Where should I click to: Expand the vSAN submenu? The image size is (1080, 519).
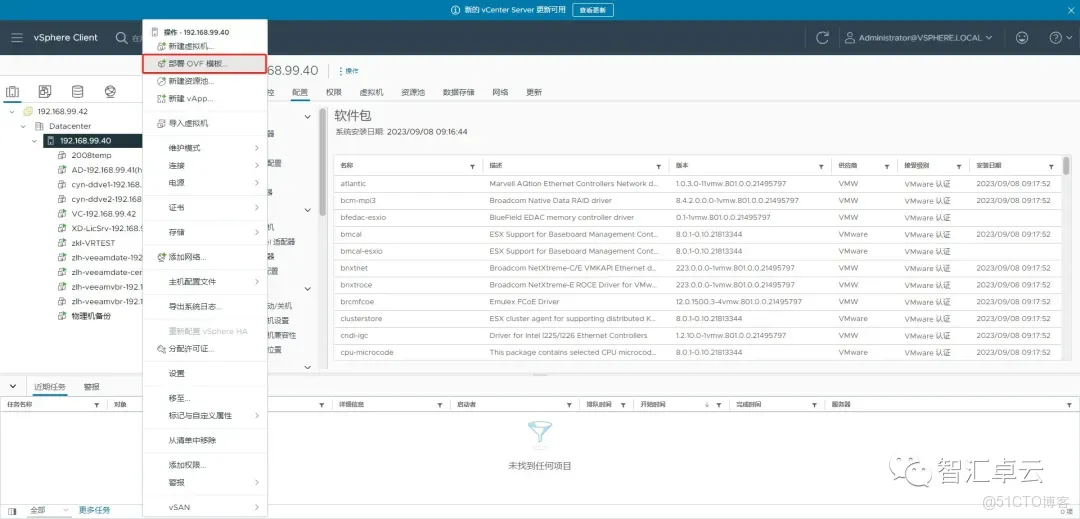pos(205,507)
